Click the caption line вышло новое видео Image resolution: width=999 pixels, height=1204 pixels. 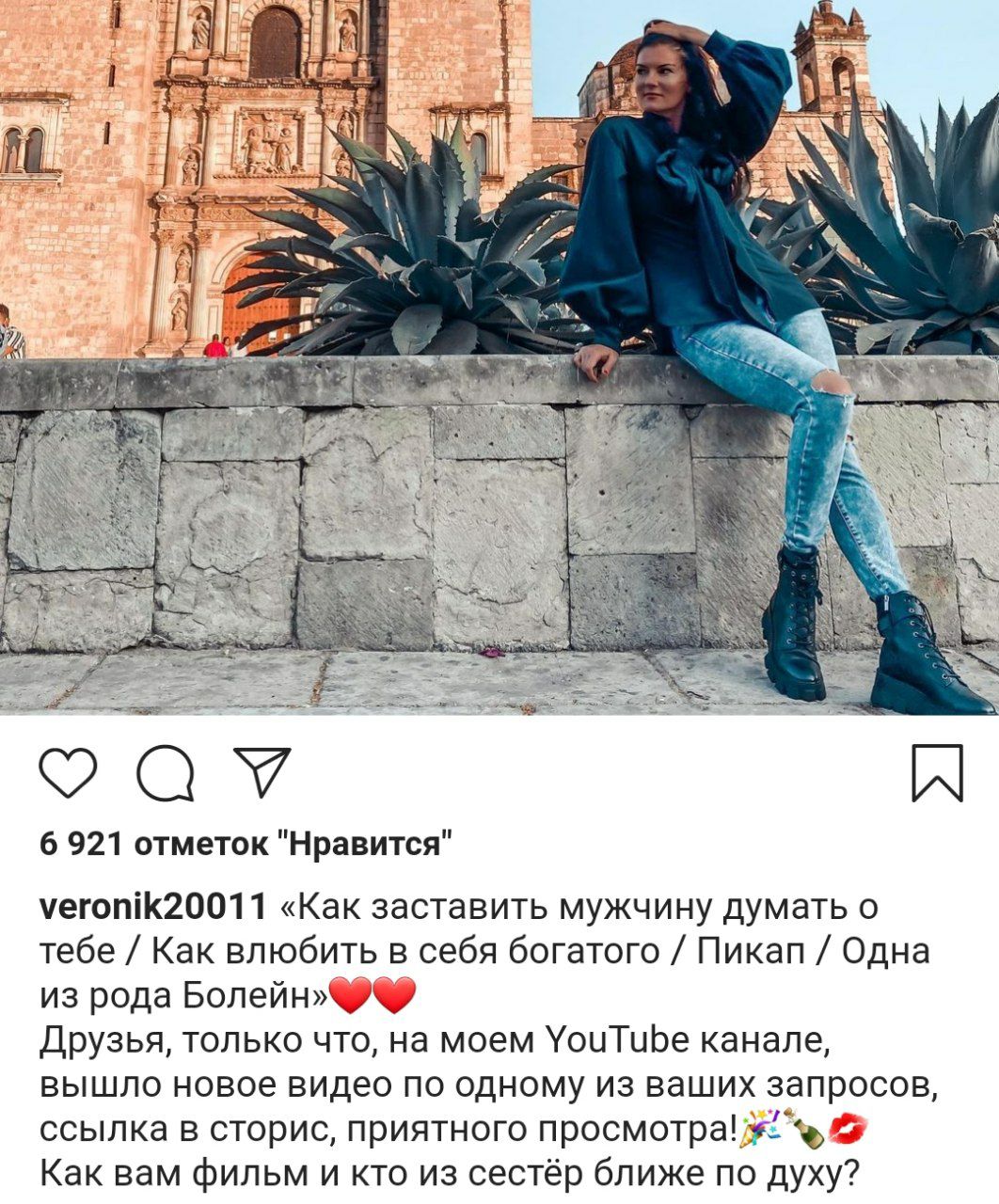pyautogui.click(x=490, y=1085)
